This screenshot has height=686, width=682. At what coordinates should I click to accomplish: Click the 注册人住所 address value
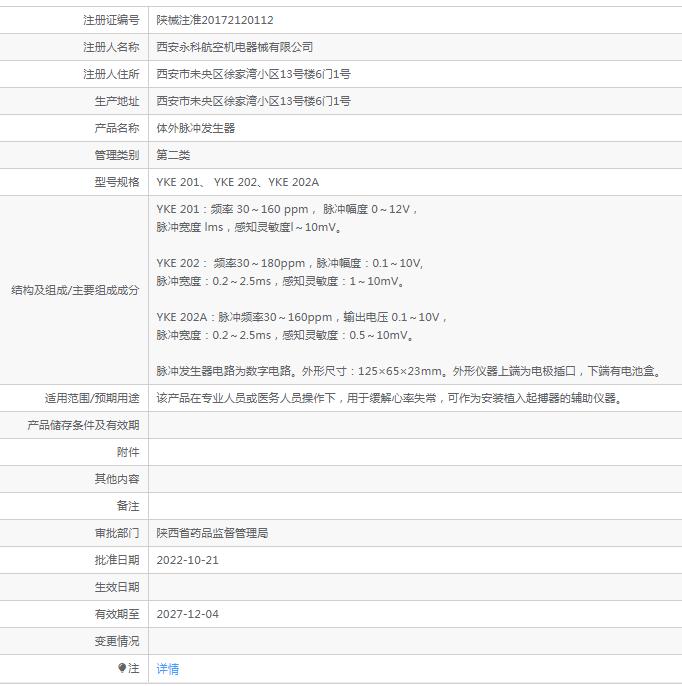pos(253,74)
